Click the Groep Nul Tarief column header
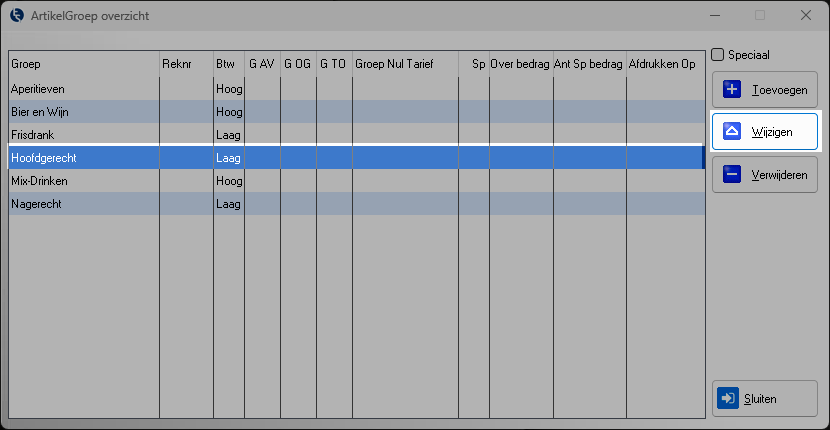 coord(405,64)
